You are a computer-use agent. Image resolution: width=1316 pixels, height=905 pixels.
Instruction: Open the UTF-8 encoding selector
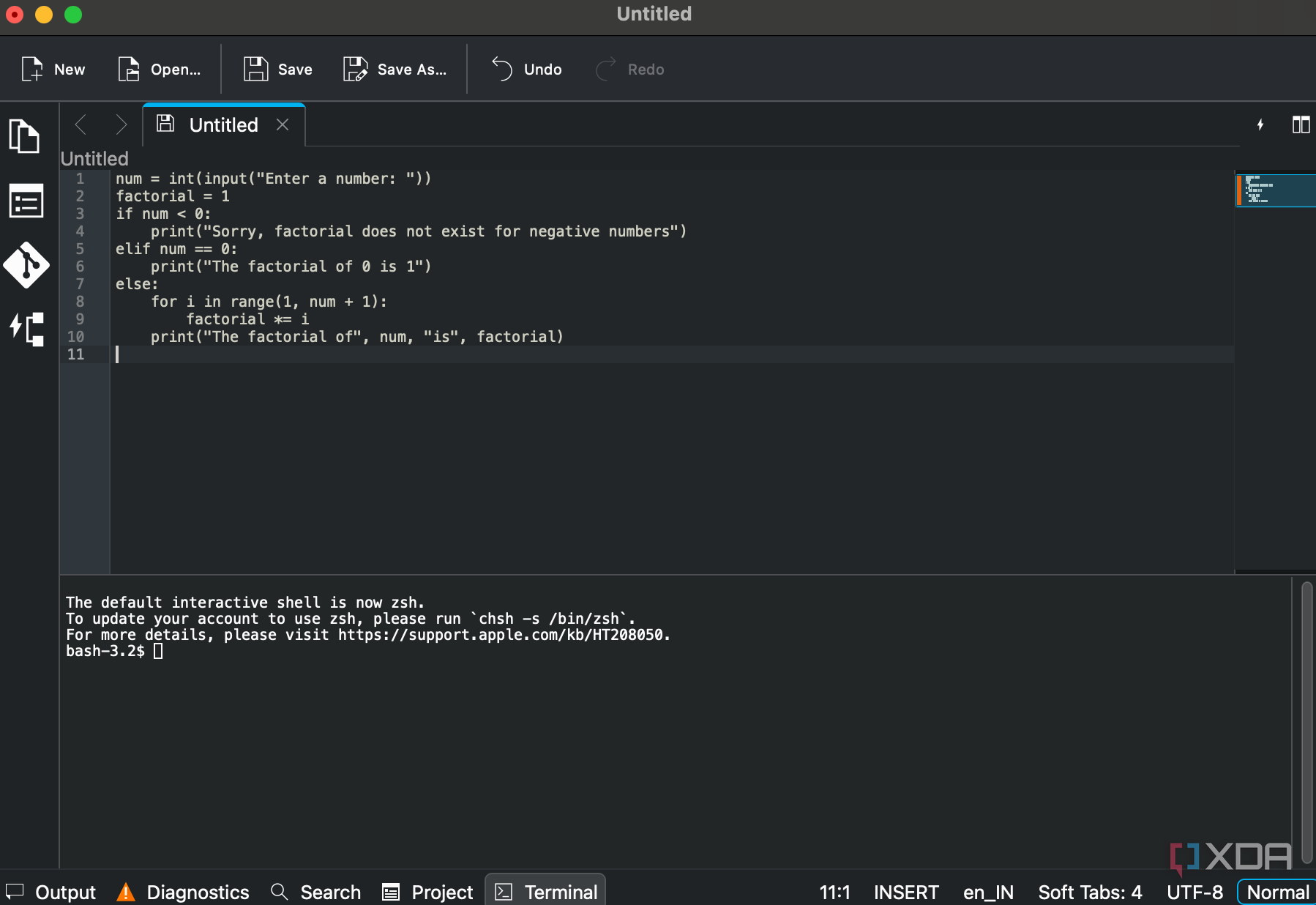pos(1195,893)
